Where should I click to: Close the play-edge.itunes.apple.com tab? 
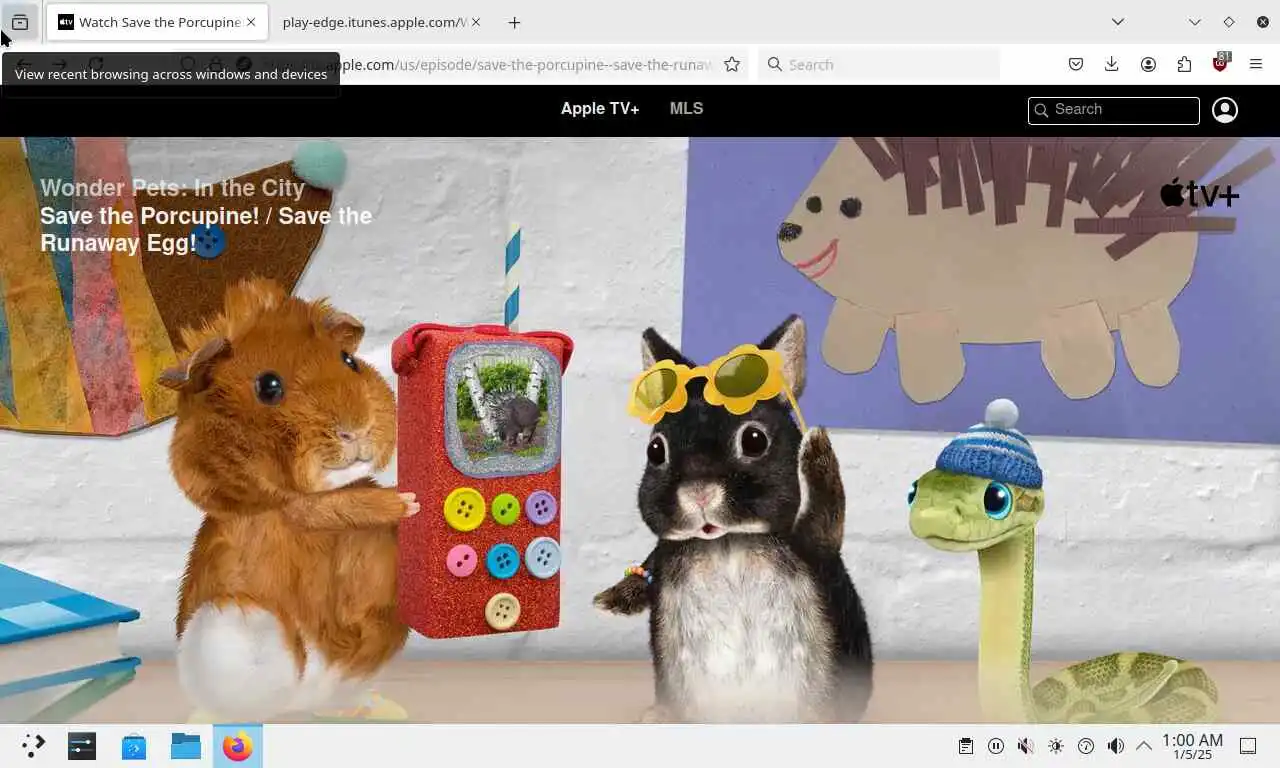pyautogui.click(x=475, y=22)
